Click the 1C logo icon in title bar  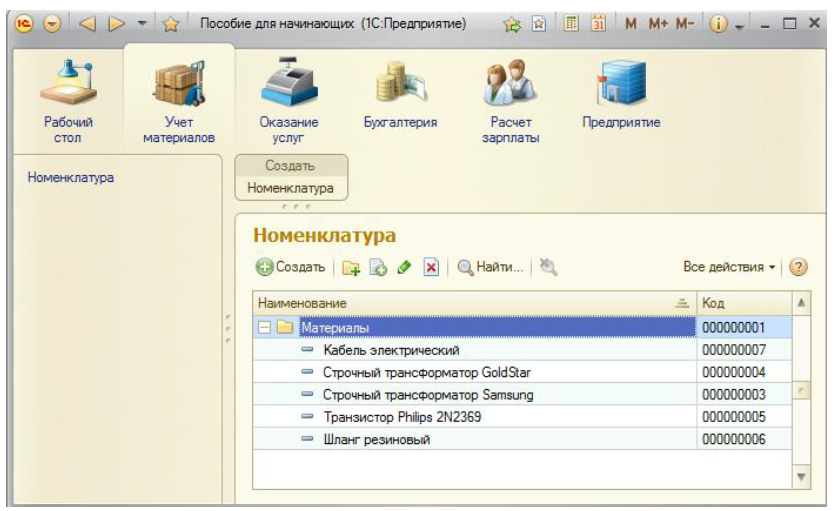[x=24, y=24]
